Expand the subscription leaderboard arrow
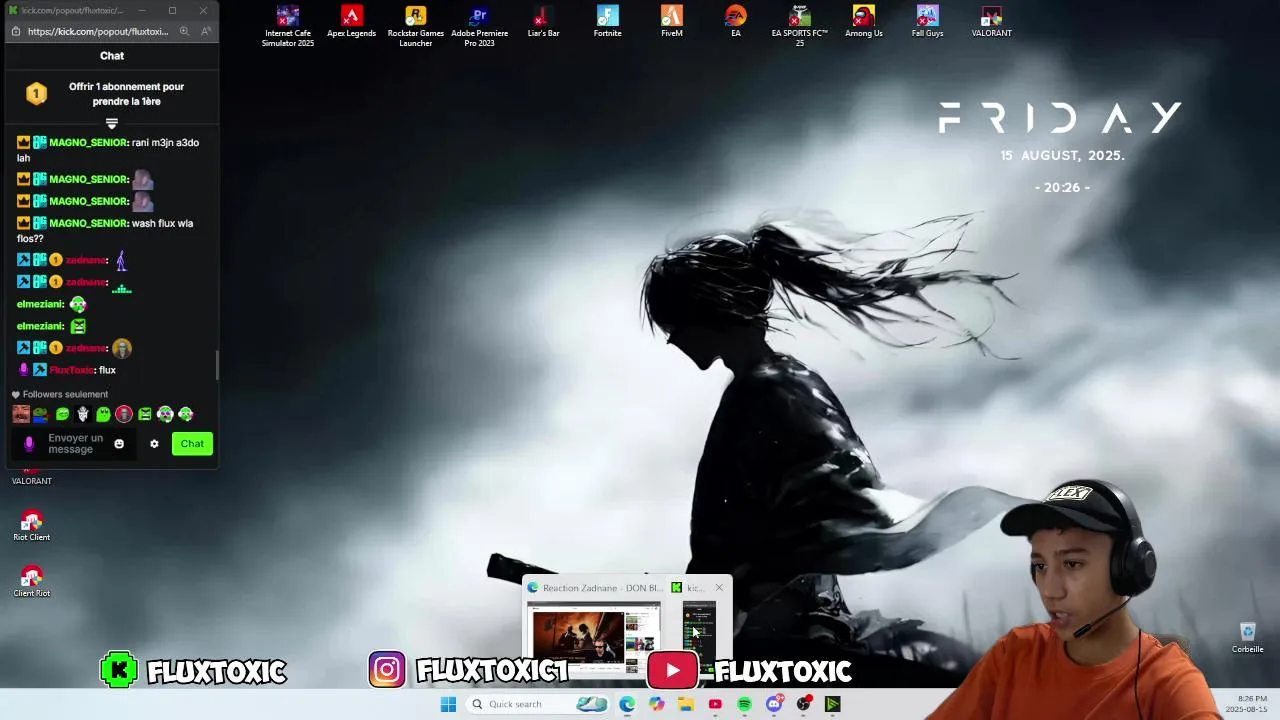The image size is (1280, 720). click(112, 124)
